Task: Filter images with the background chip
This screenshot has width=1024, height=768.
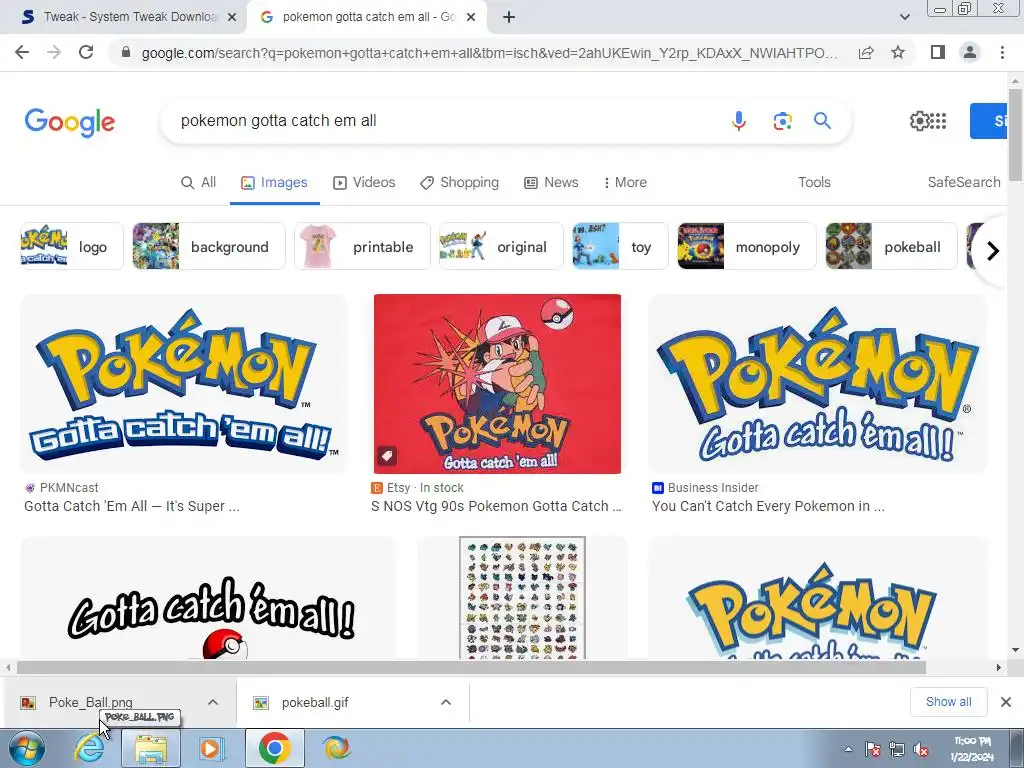Action: [x=209, y=246]
